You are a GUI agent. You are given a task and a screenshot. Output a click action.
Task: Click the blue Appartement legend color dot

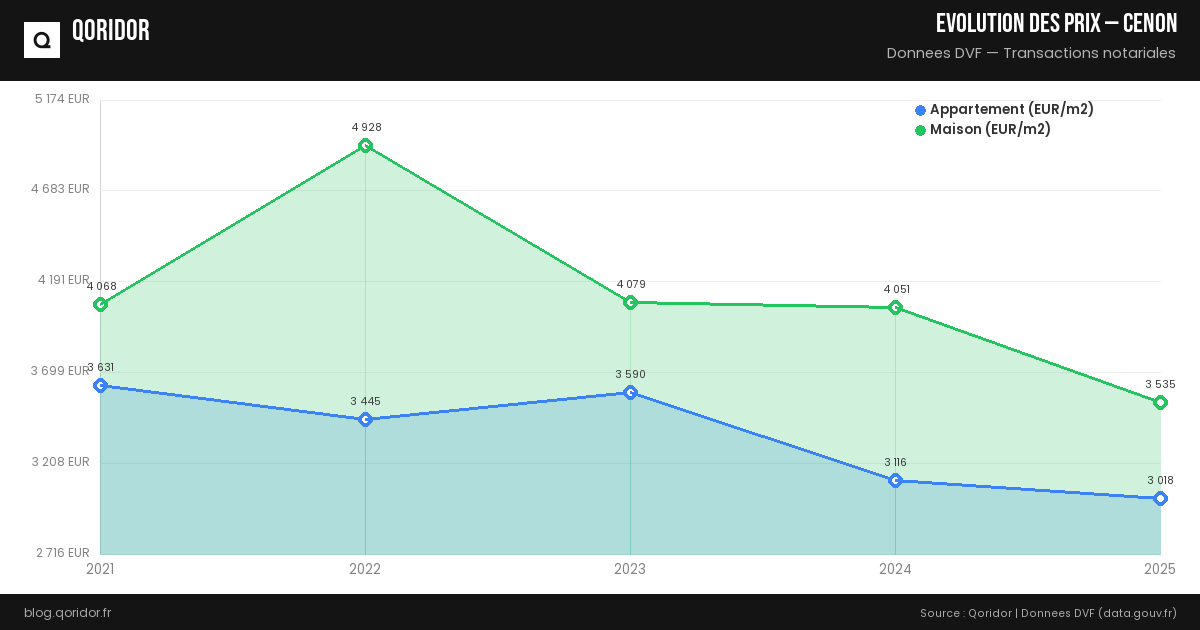click(920, 110)
